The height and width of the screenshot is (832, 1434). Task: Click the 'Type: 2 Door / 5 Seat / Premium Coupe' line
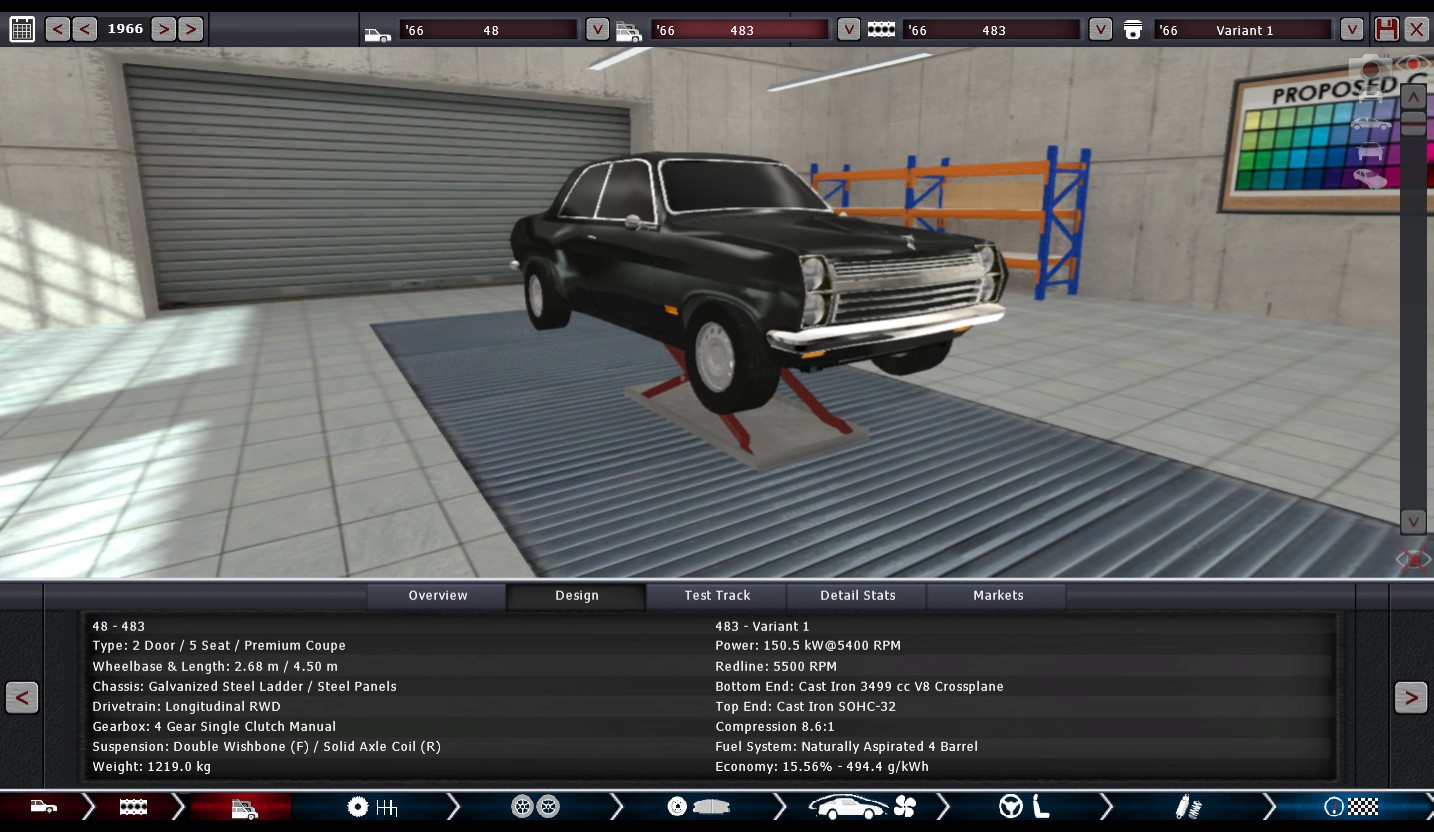(219, 646)
